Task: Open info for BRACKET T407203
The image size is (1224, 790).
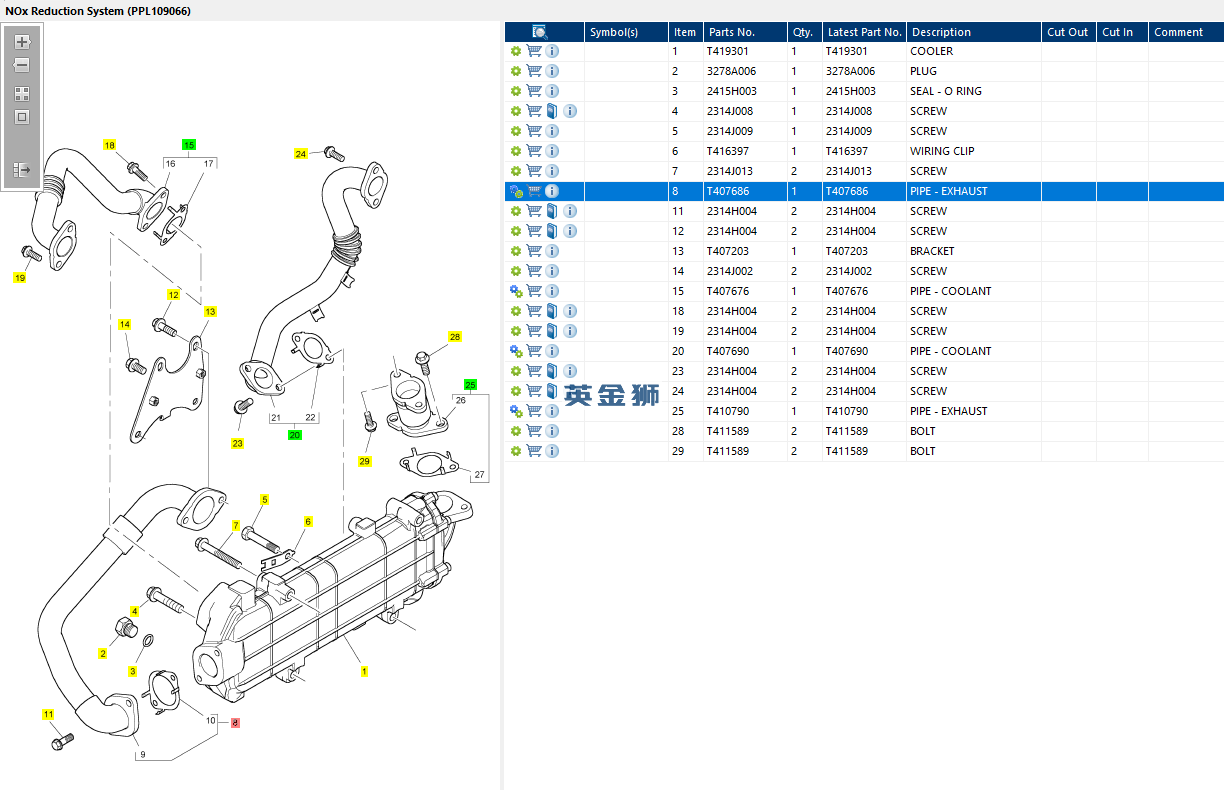Action: [552, 251]
